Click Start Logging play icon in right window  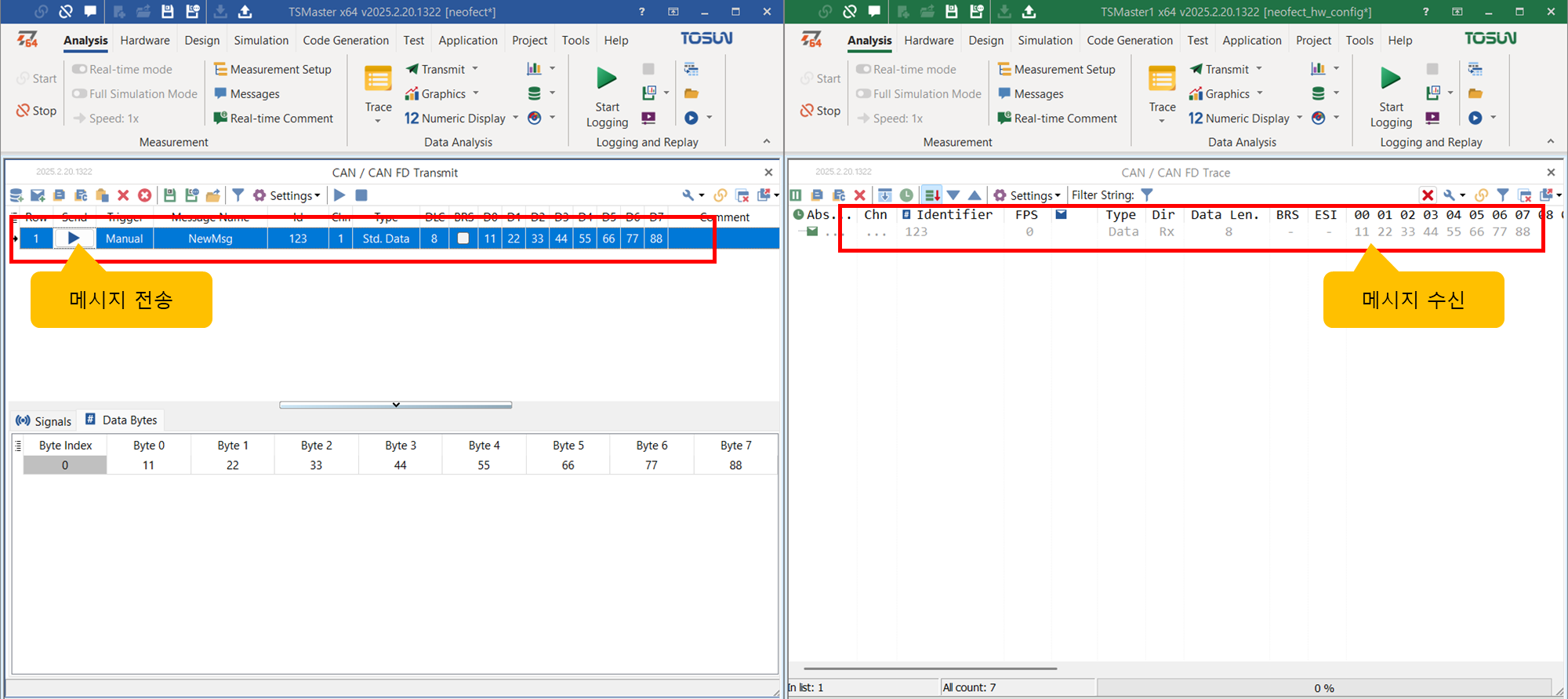pos(1391,78)
